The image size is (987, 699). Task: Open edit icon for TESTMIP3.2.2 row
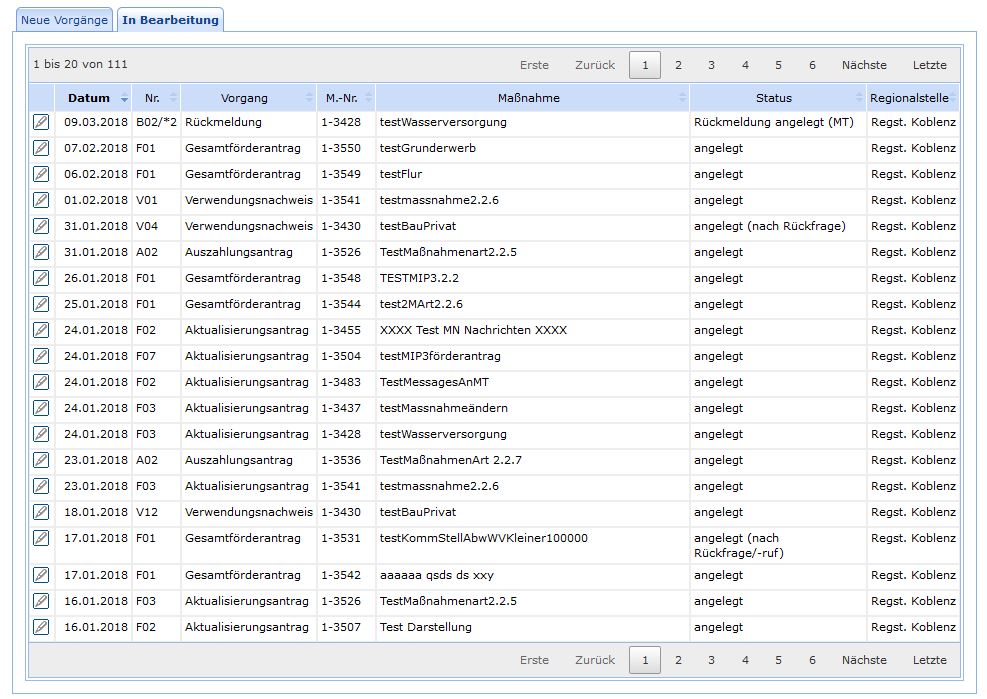tap(41, 278)
